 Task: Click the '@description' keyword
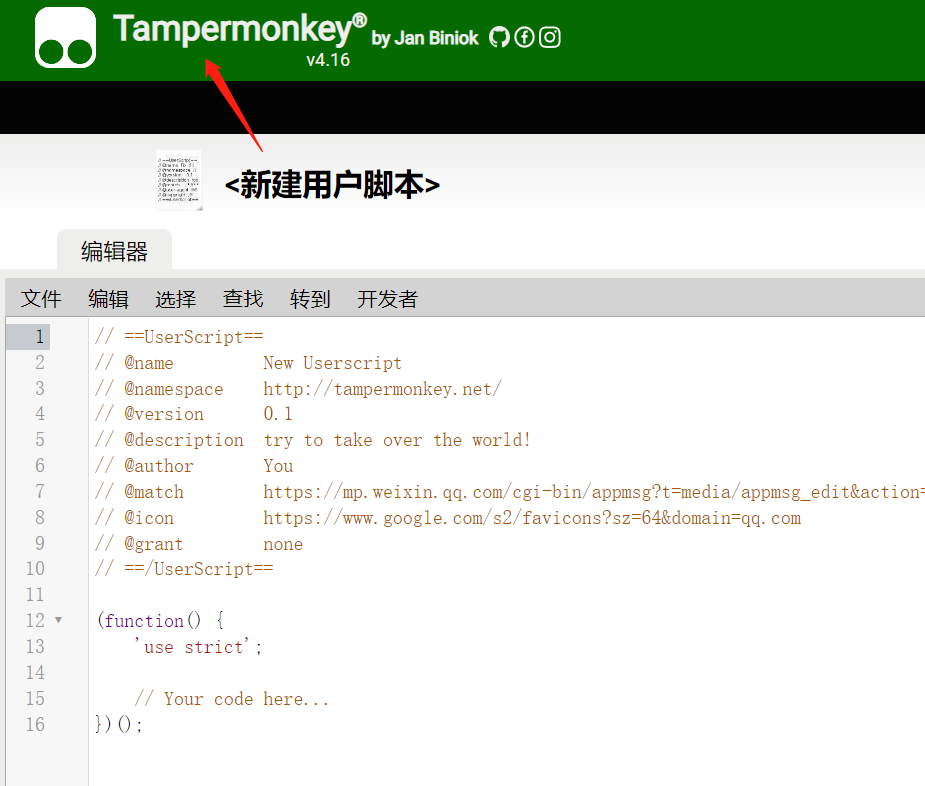183,440
